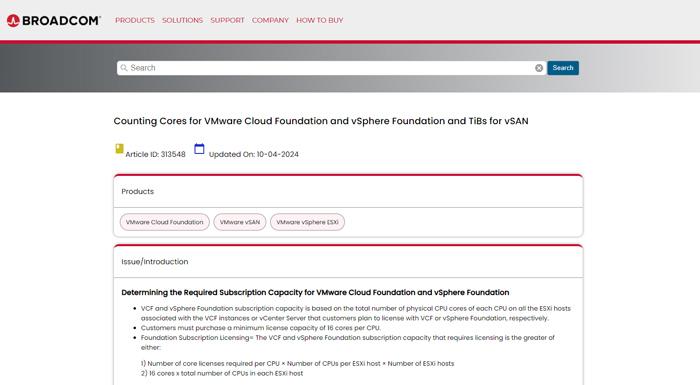Image resolution: width=700 pixels, height=385 pixels.
Task: Click the Broadcom logo
Action: [x=54, y=21]
